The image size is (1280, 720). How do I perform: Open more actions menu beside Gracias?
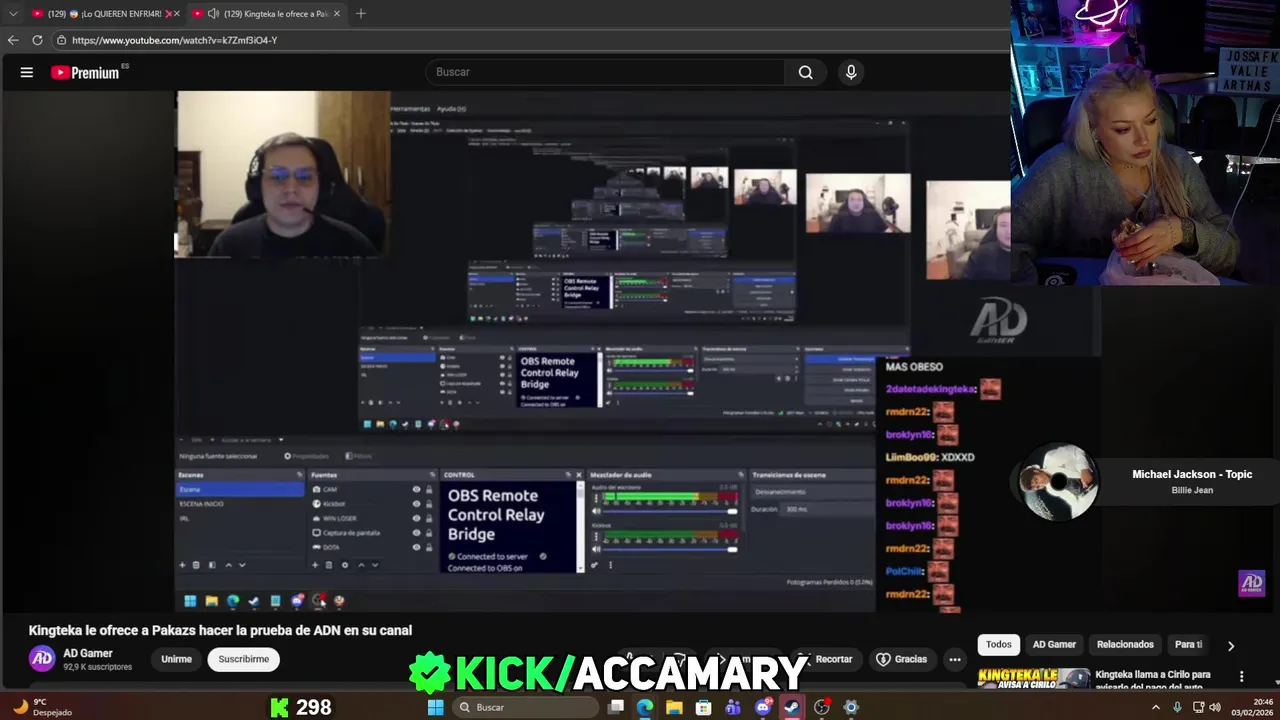[x=955, y=659]
